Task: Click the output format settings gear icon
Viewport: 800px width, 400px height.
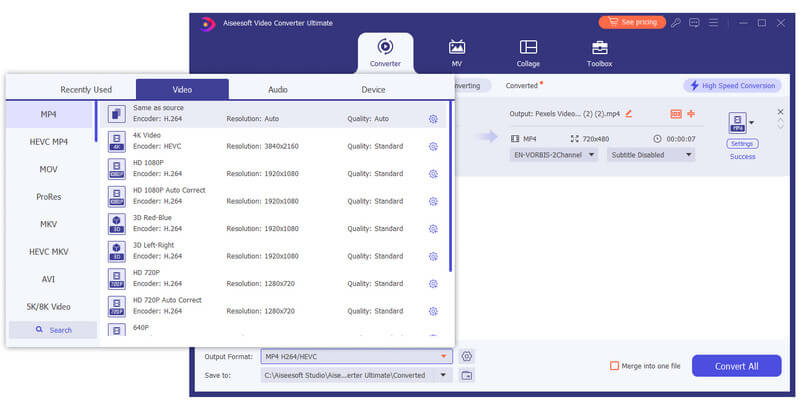Action: (466, 356)
